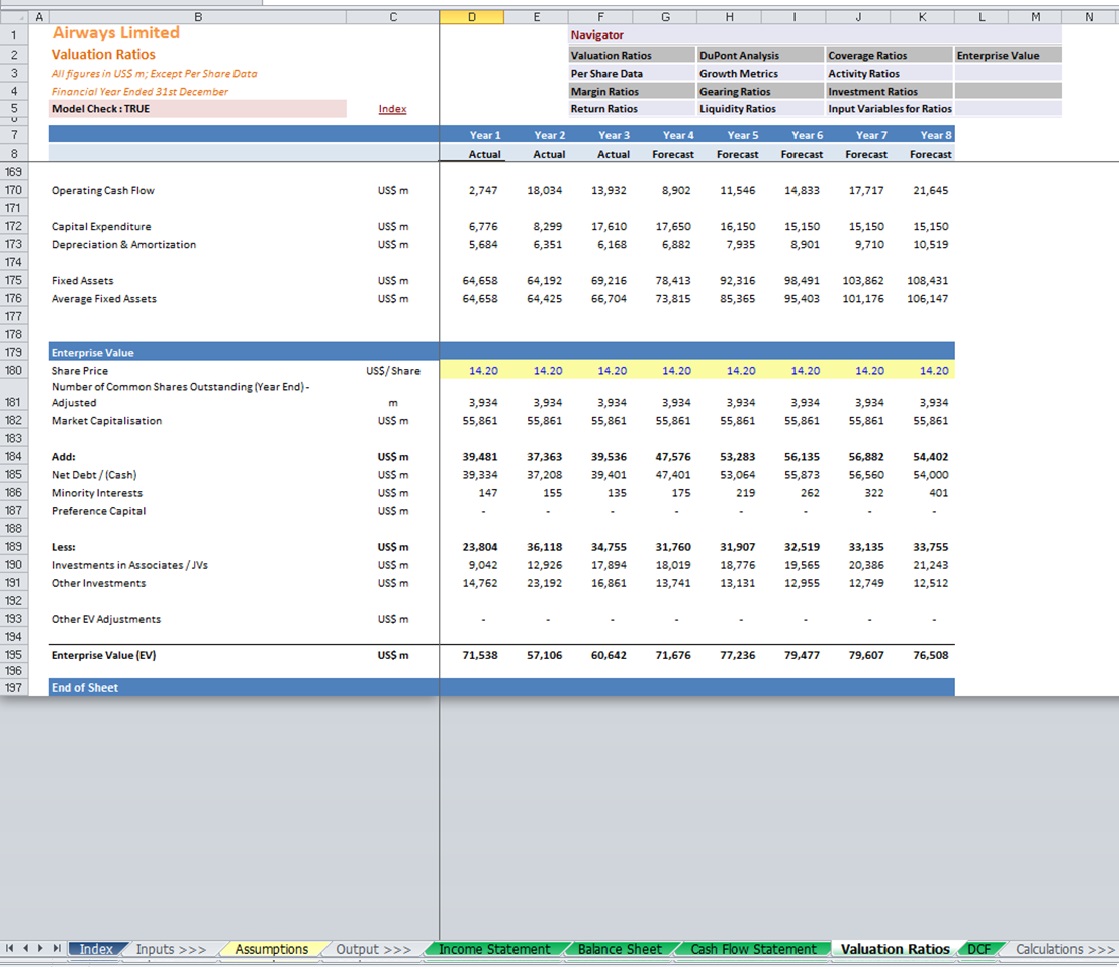Jump to DuPont Analysis section
The height and width of the screenshot is (969, 1119).
click(x=760, y=55)
